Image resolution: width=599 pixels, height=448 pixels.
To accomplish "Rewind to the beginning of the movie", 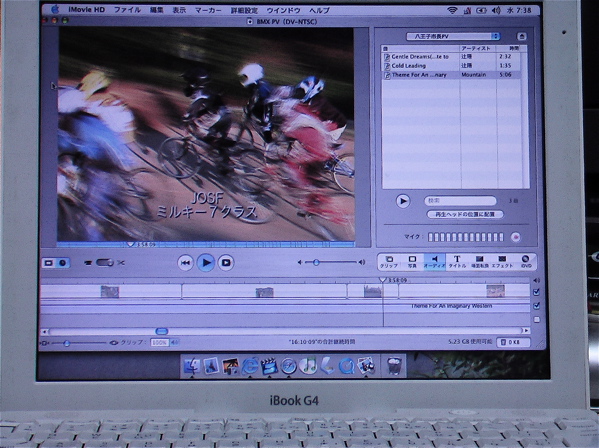I will click(x=185, y=263).
